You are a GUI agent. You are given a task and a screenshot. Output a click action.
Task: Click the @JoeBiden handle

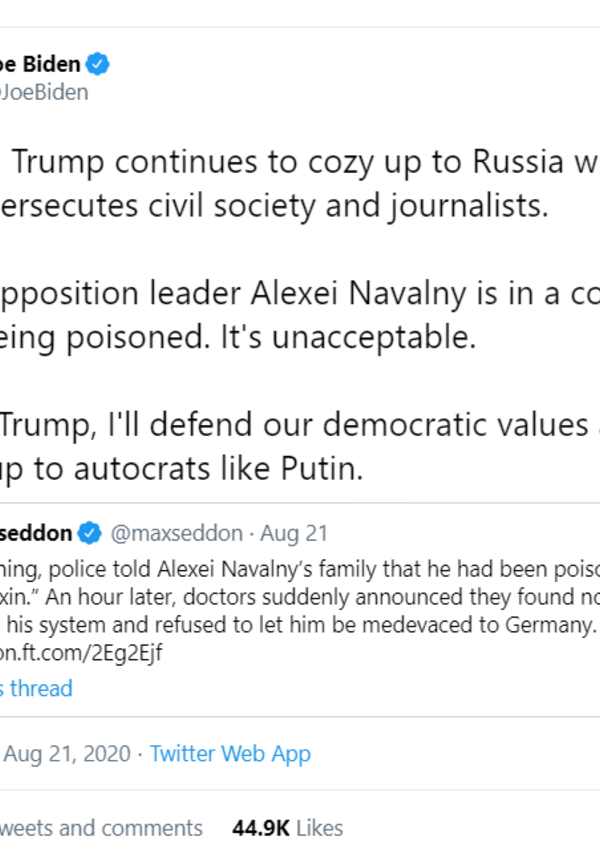point(44,92)
